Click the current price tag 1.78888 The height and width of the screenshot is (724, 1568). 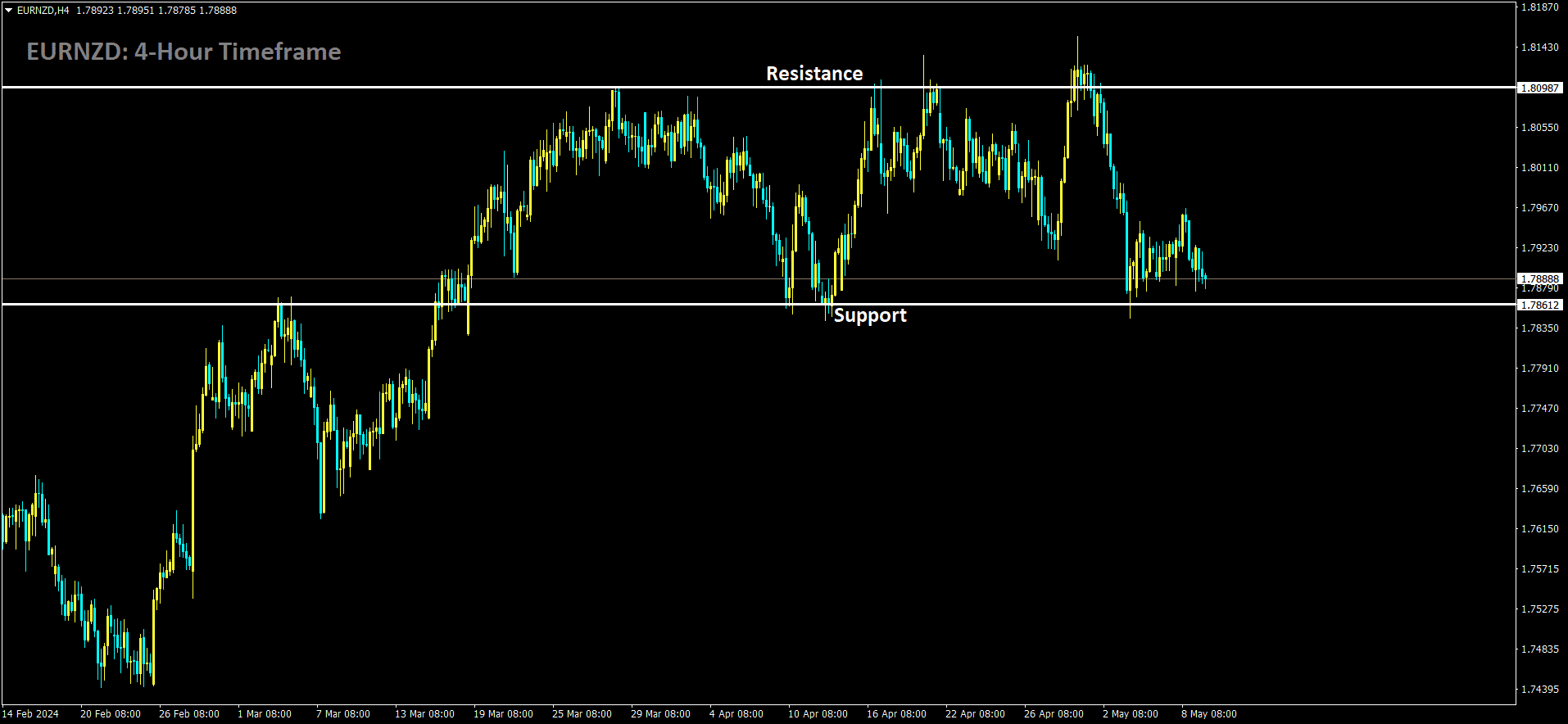pos(1540,278)
